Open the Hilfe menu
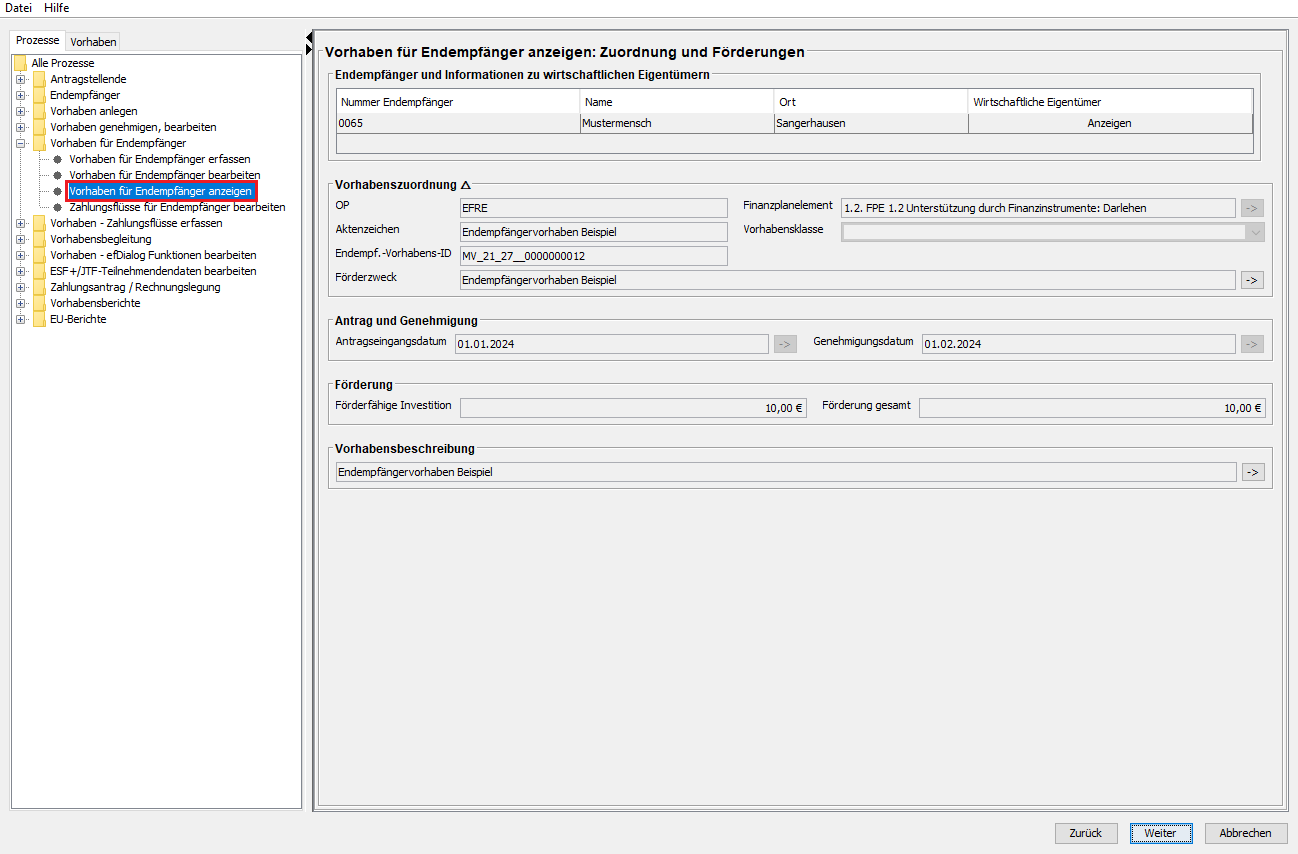The height and width of the screenshot is (854, 1298). point(57,8)
